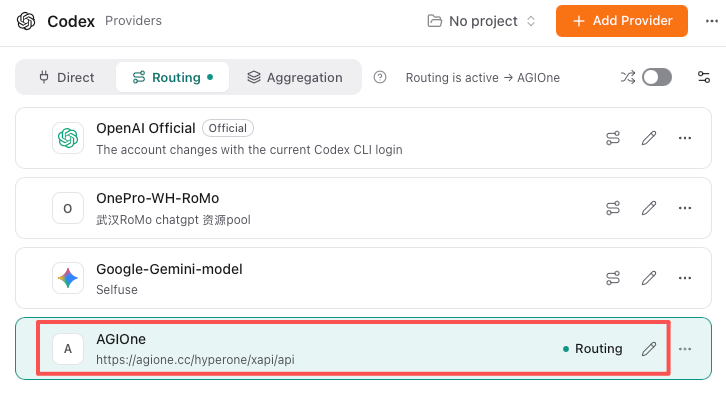Click the https://agione.cc/hyperone/xapi/api URL
Viewport: 726px width, 403px height.
click(x=195, y=360)
